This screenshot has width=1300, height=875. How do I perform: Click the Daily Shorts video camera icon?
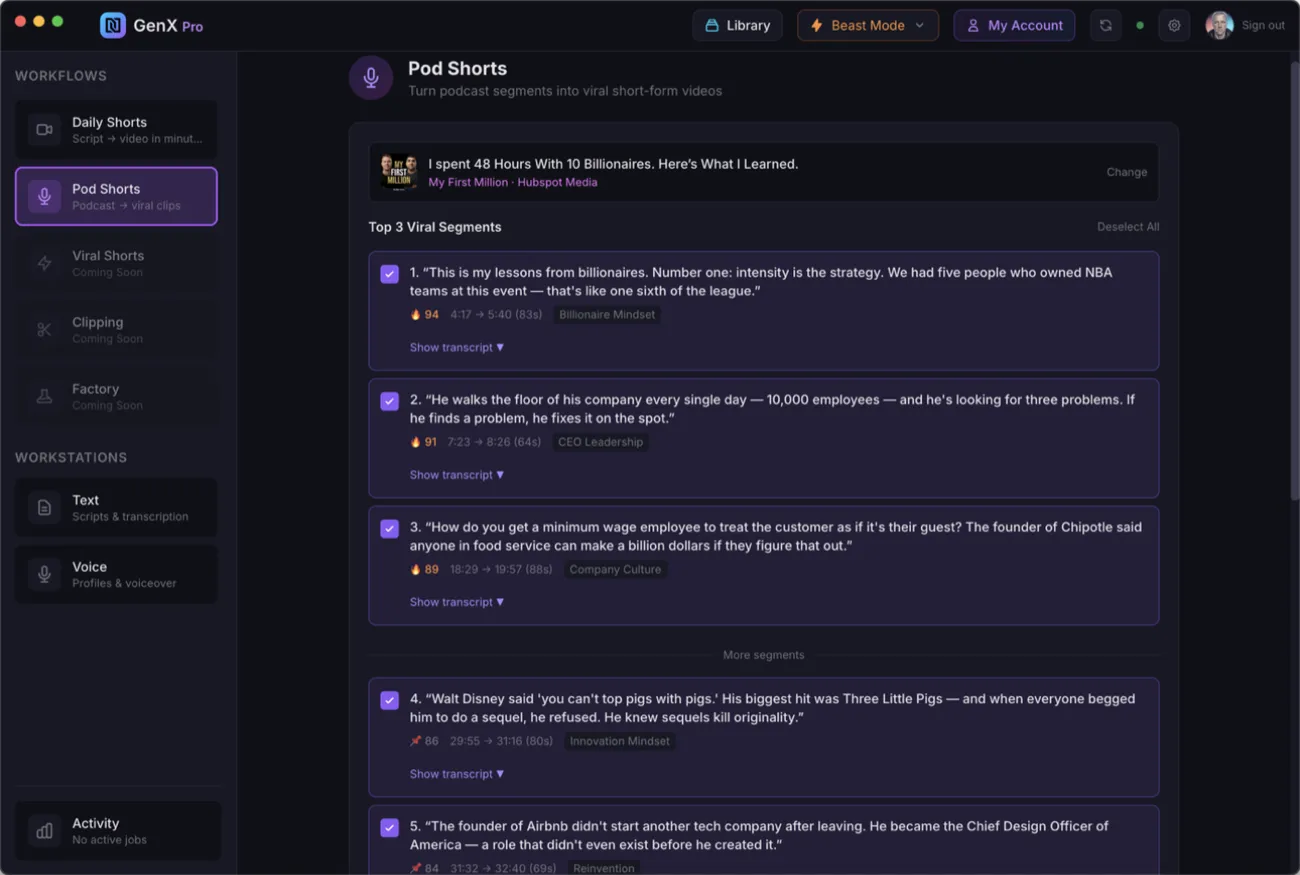pos(44,129)
